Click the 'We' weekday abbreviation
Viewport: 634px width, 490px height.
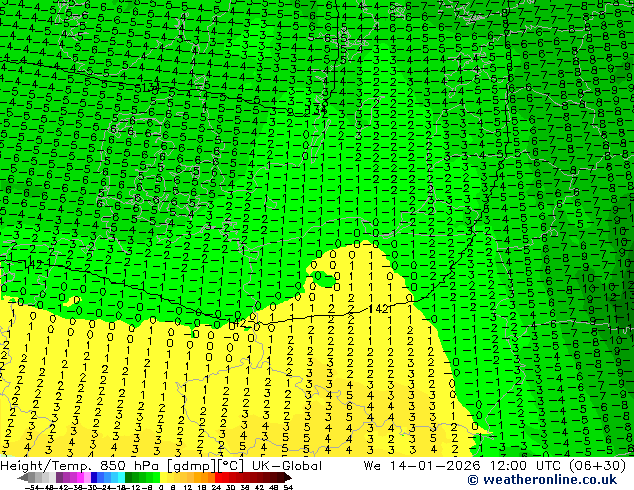click(372, 466)
